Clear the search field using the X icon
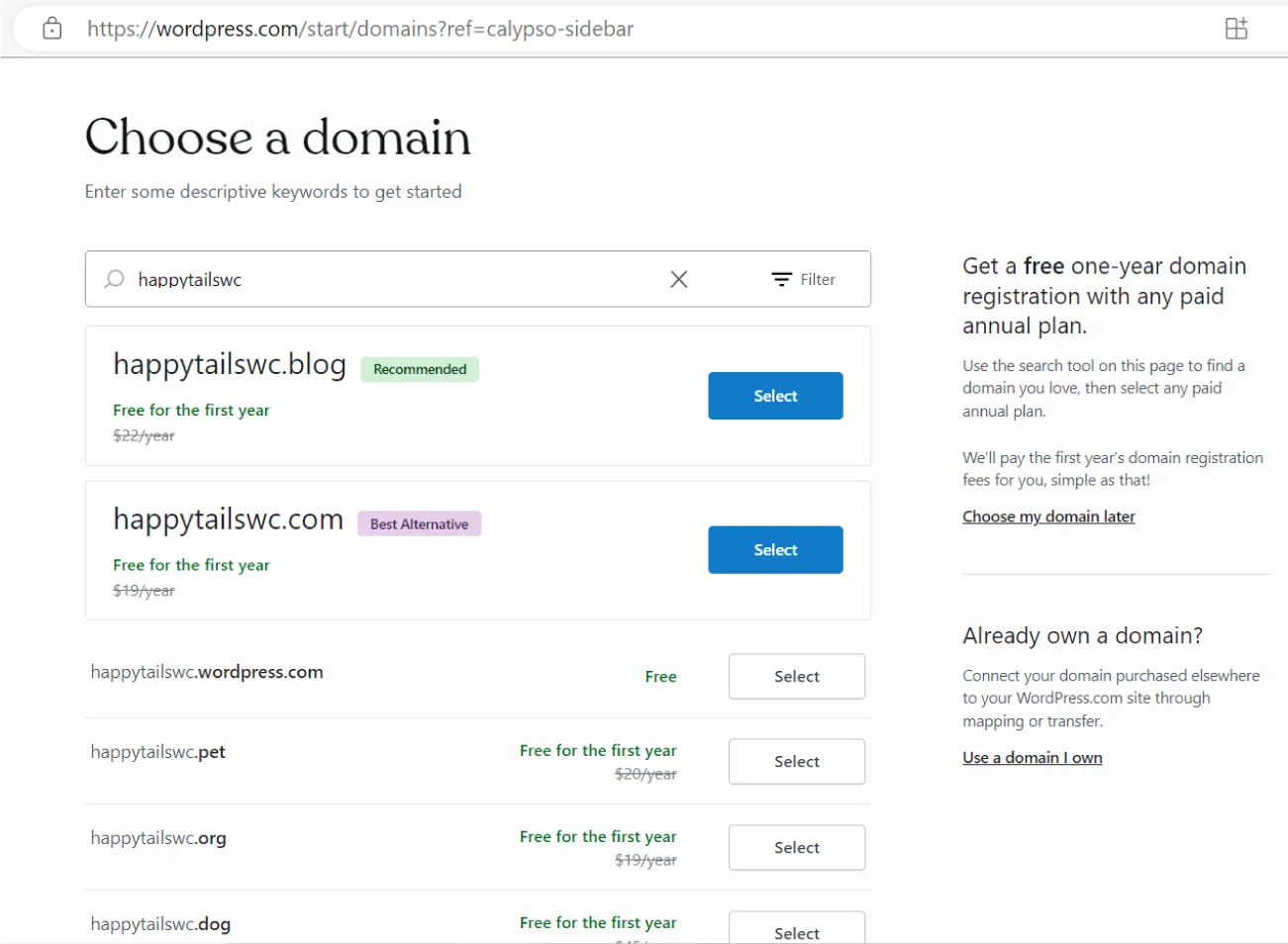1288x944 pixels. pos(678,279)
